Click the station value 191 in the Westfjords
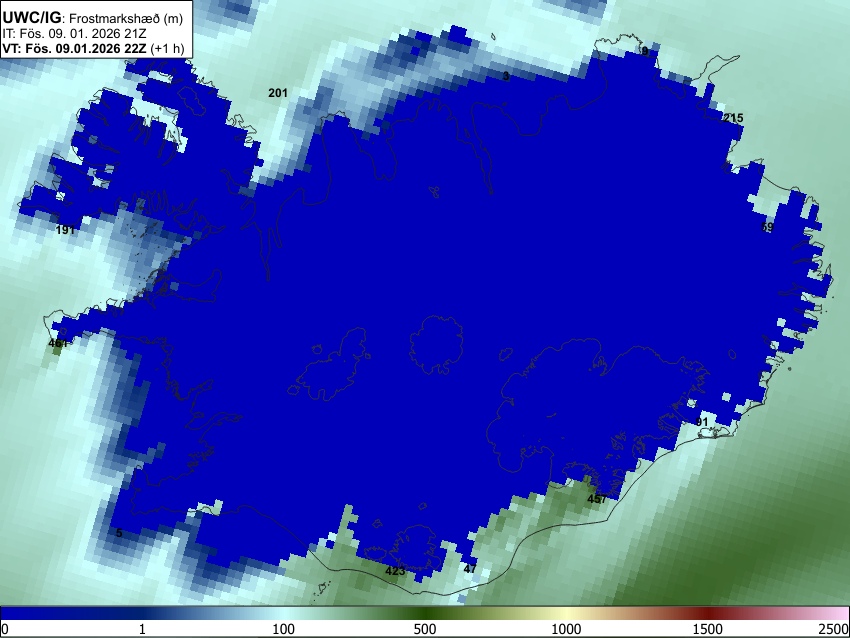Screen dimensions: 850x638 (65, 230)
